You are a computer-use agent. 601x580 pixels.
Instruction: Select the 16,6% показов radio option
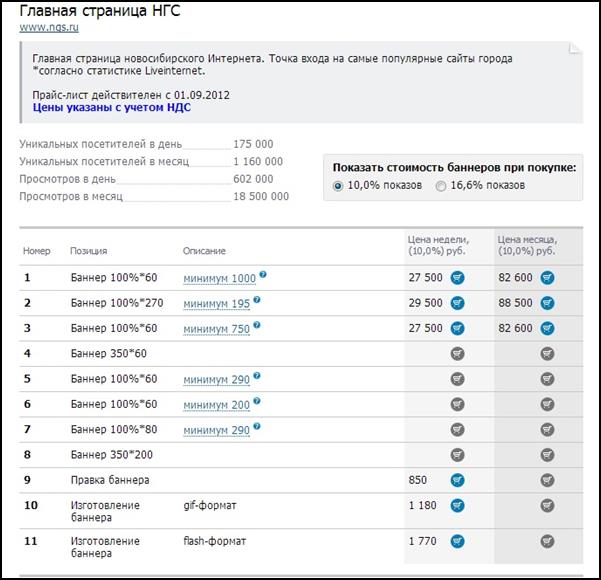pyautogui.click(x=443, y=186)
